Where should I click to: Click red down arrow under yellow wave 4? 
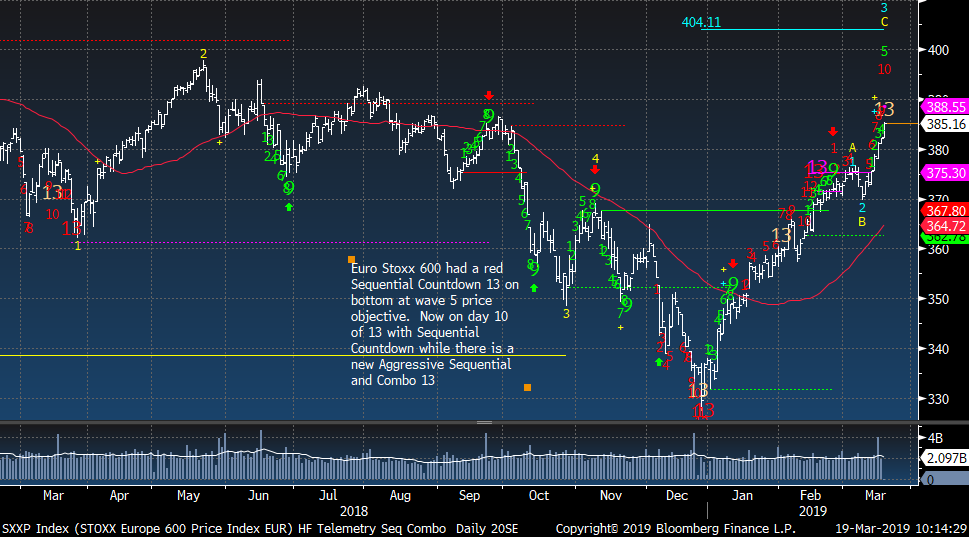tap(595, 169)
